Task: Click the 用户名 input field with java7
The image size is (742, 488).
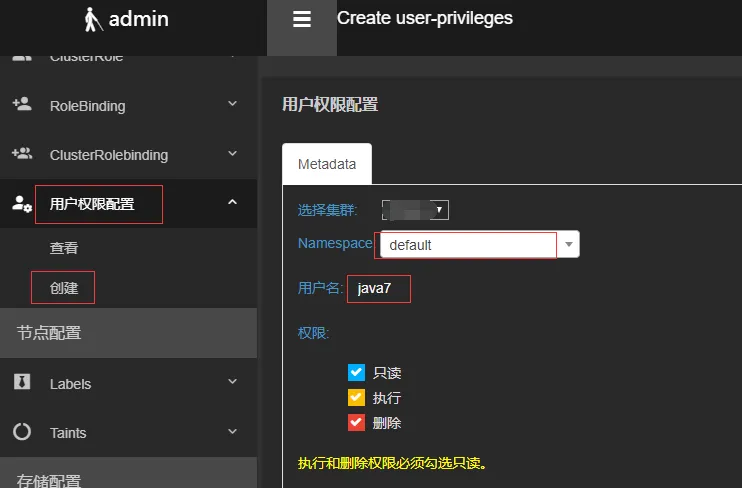Action: (x=379, y=288)
